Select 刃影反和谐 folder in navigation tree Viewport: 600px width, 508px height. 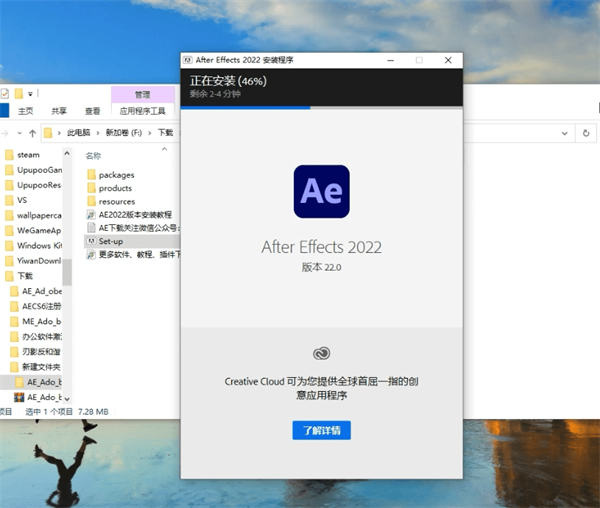[36, 352]
